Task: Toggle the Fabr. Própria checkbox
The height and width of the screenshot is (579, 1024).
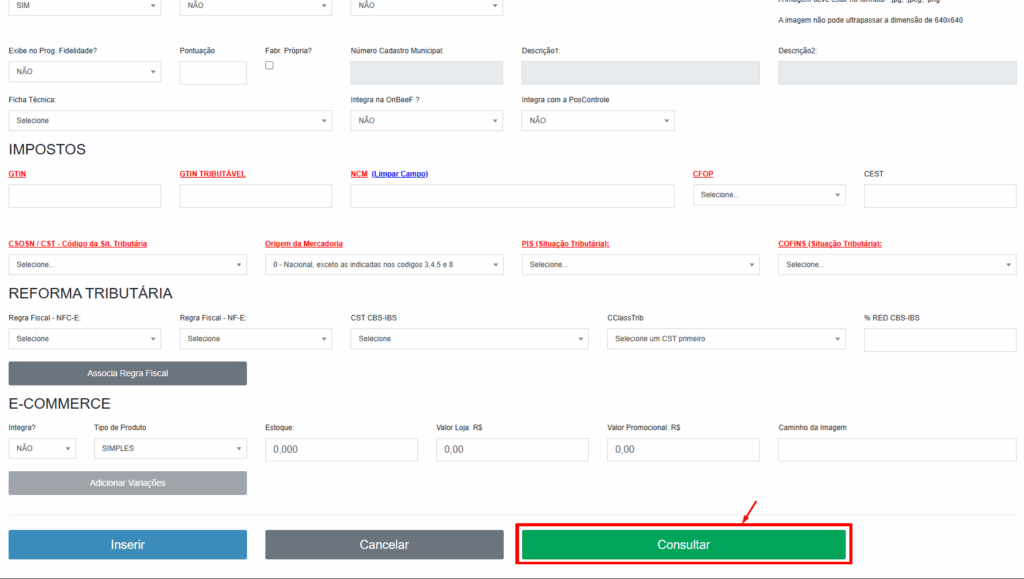Action: (x=269, y=65)
